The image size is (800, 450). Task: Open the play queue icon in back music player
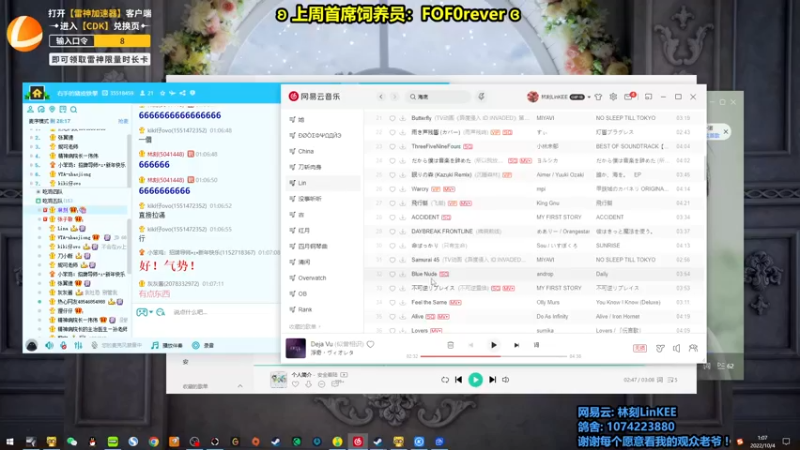tap(672, 380)
